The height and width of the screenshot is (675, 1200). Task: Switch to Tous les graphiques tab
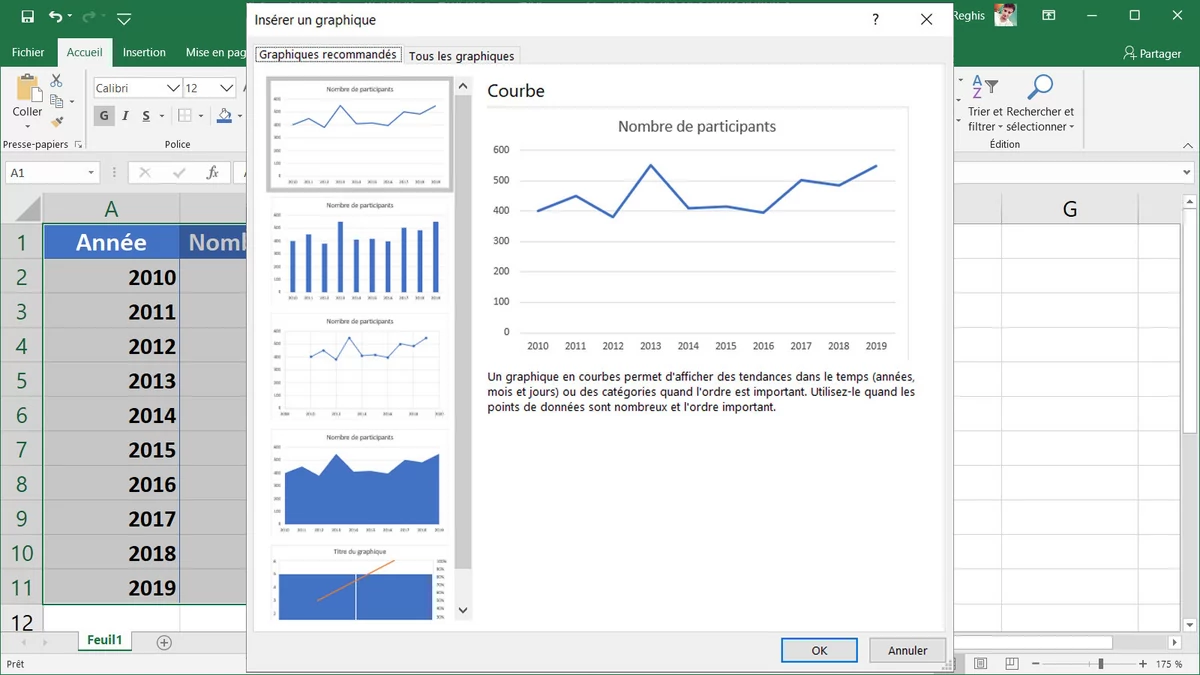pyautogui.click(x=461, y=56)
